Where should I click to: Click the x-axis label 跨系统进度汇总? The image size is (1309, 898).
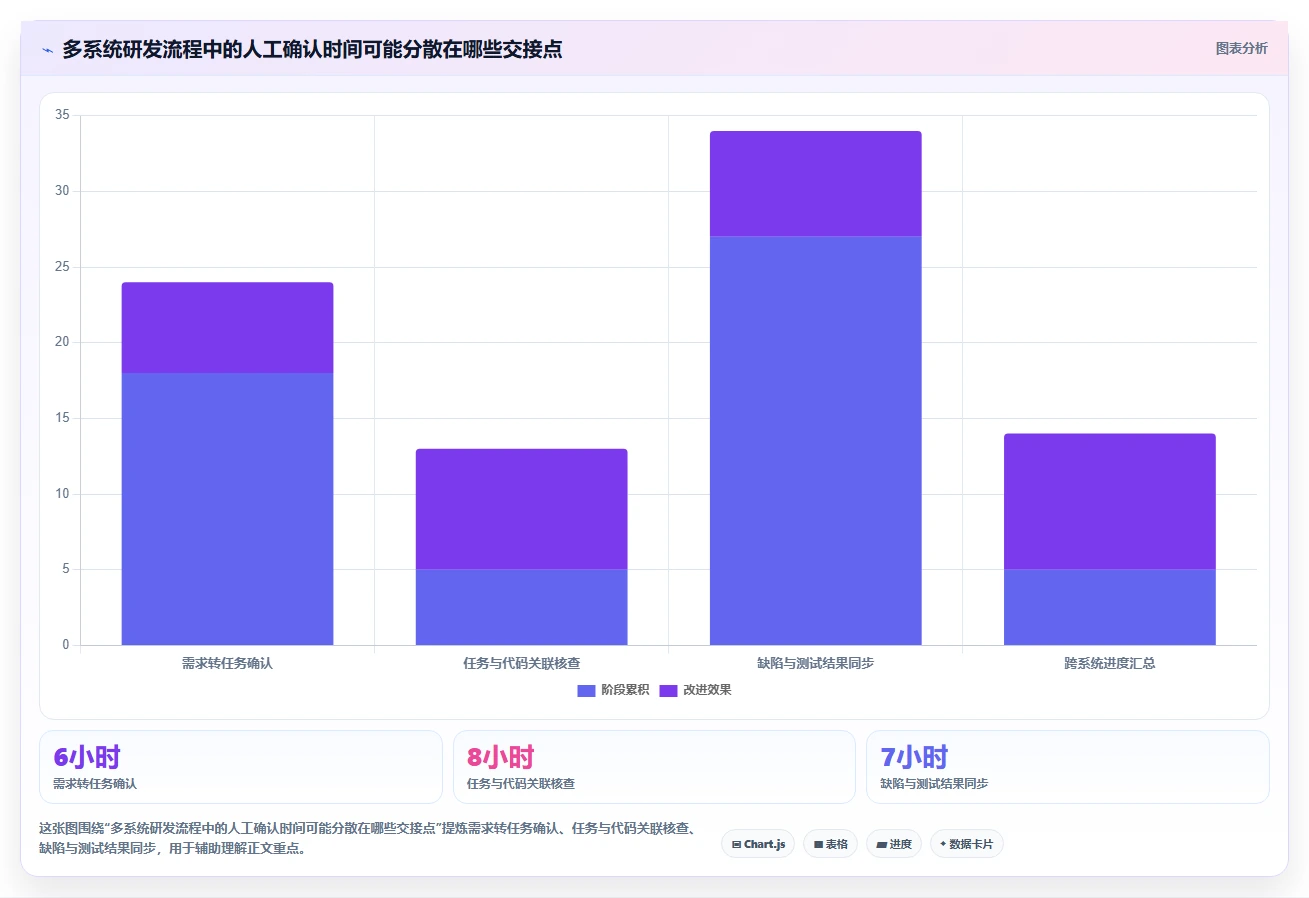tap(1109, 663)
